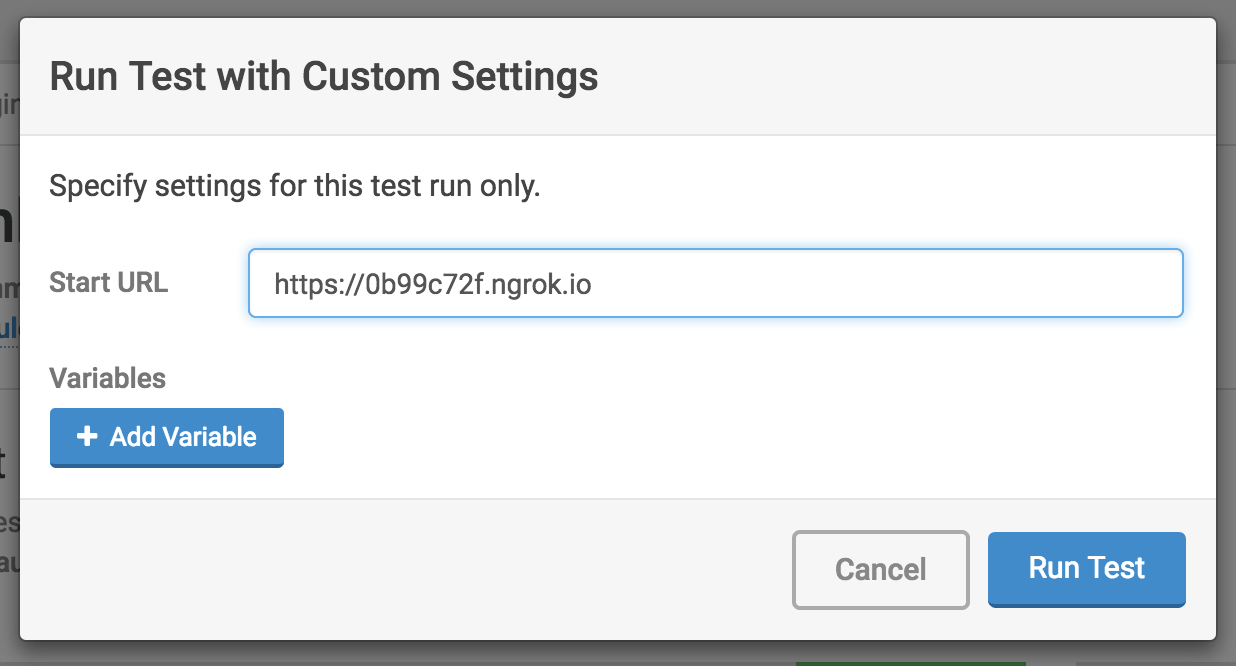Viewport: 1236px width, 666px height.
Task: Click the Start URL label
Action: pos(108,282)
